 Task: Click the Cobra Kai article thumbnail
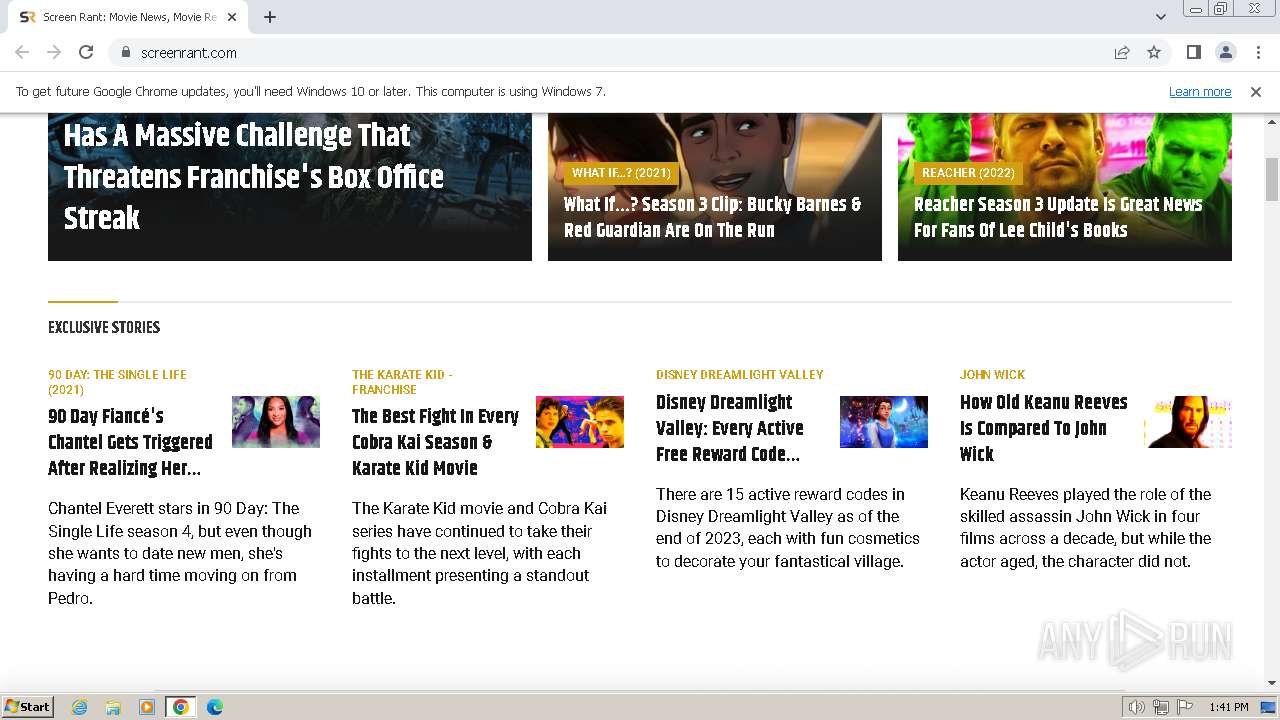[x=580, y=422]
